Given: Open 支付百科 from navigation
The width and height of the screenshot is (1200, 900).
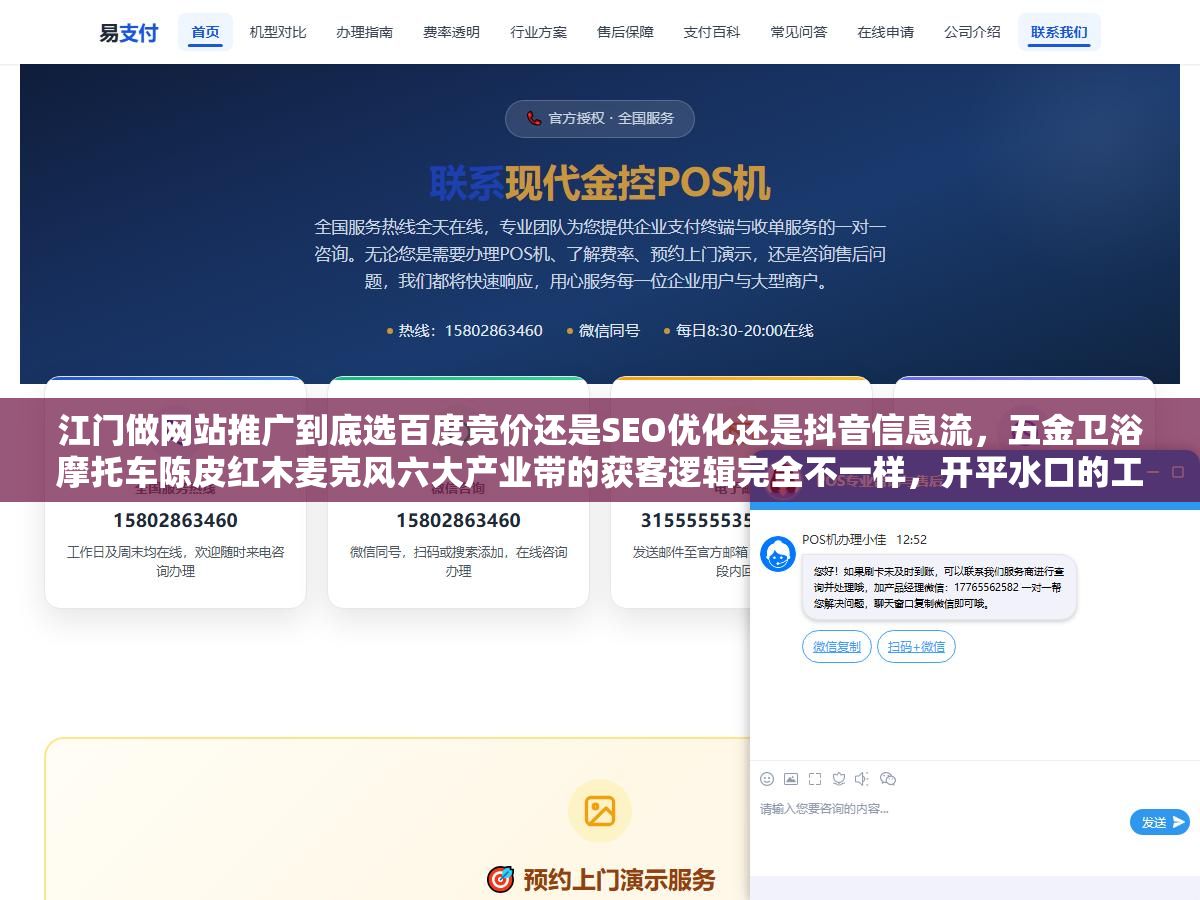Looking at the screenshot, I should coord(712,32).
